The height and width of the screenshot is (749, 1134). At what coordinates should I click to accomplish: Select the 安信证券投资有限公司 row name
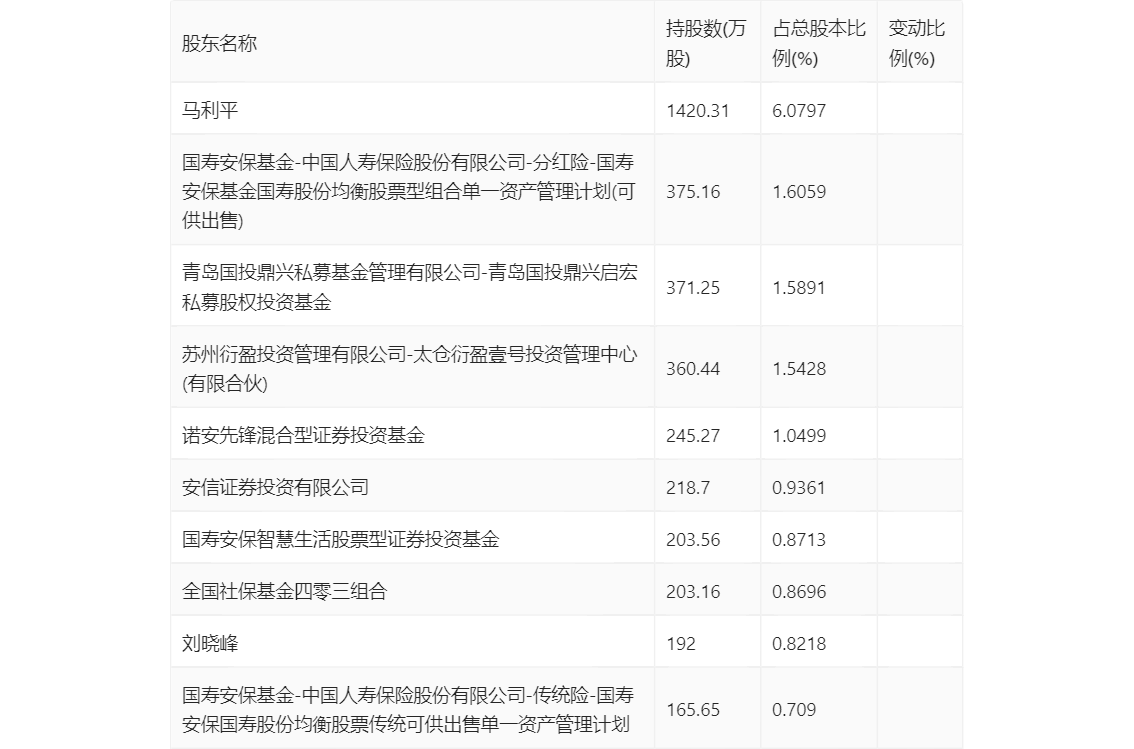[276, 487]
